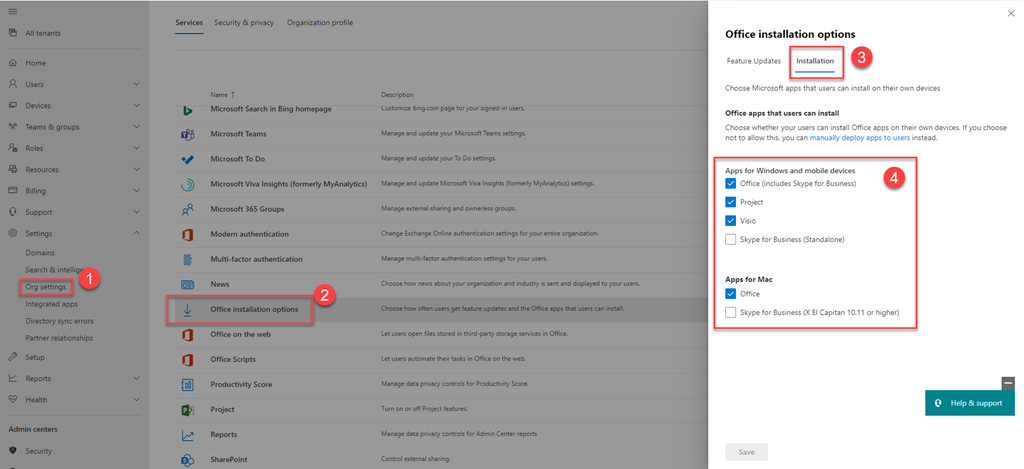Click the Reports chart icon in sidebar

pyautogui.click(x=12, y=378)
